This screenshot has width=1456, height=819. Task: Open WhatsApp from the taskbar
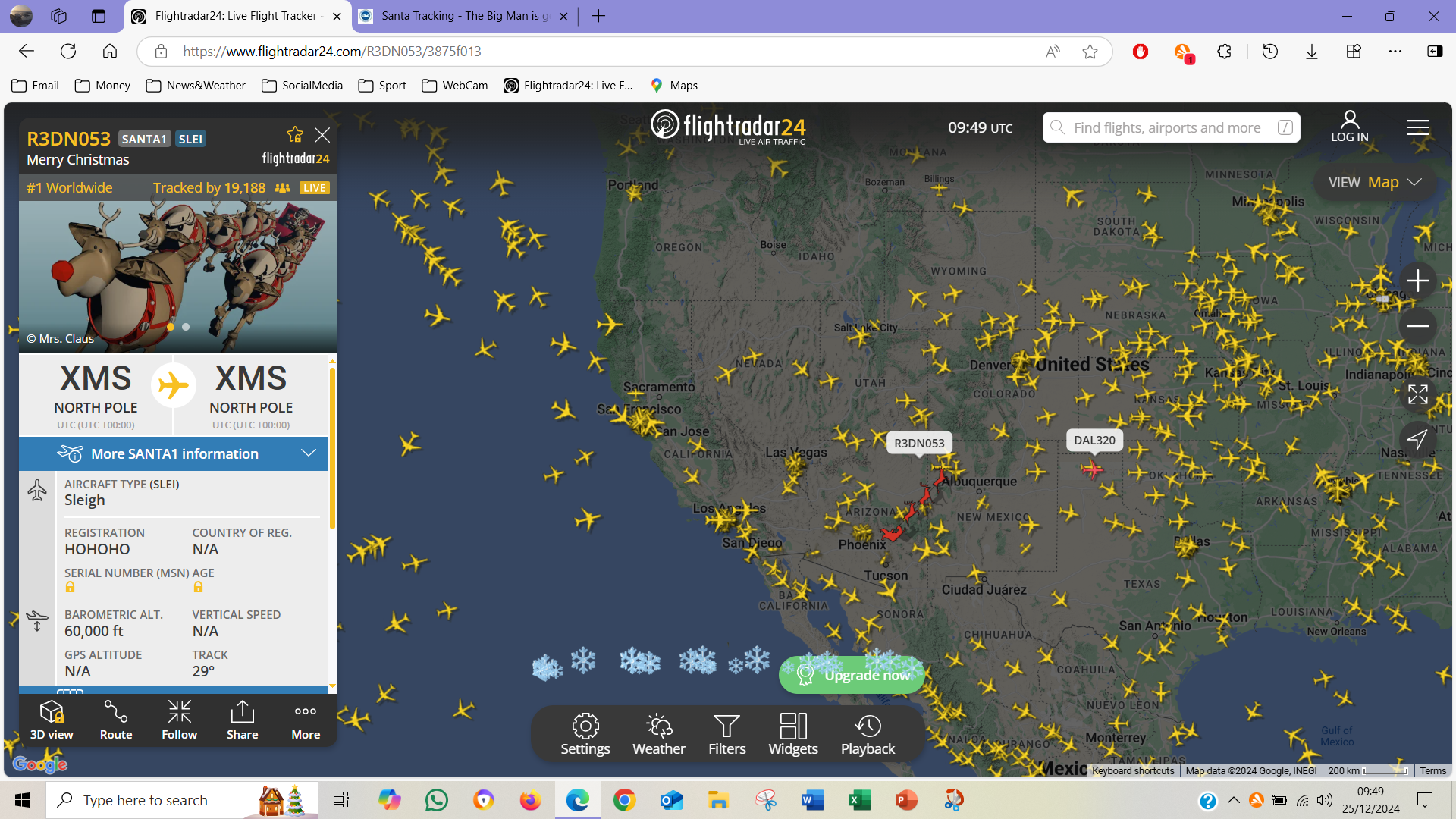coord(437,800)
